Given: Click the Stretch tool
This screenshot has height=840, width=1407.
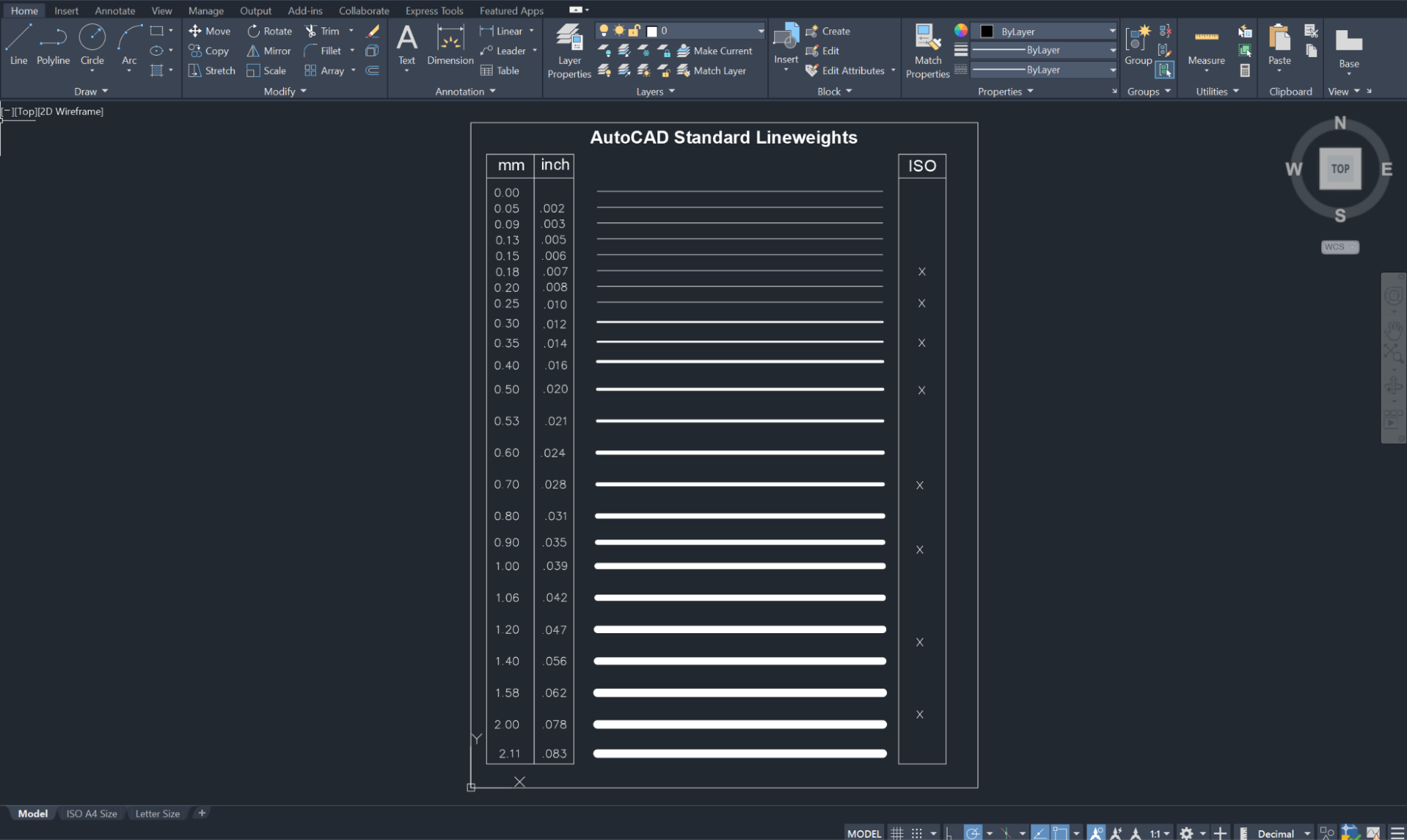Looking at the screenshot, I should click(212, 70).
